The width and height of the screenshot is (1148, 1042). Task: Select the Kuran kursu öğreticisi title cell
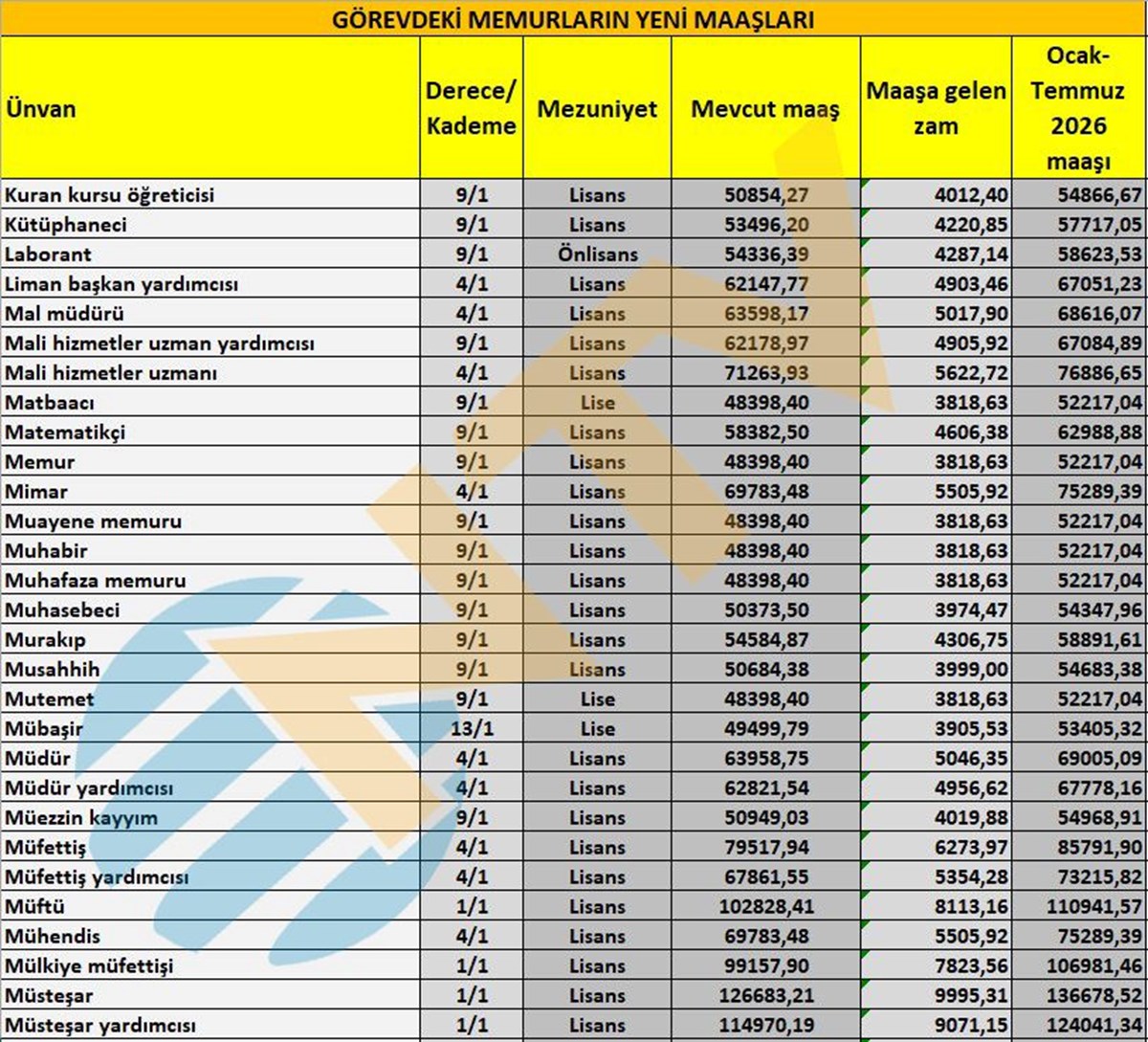pyautogui.click(x=110, y=195)
